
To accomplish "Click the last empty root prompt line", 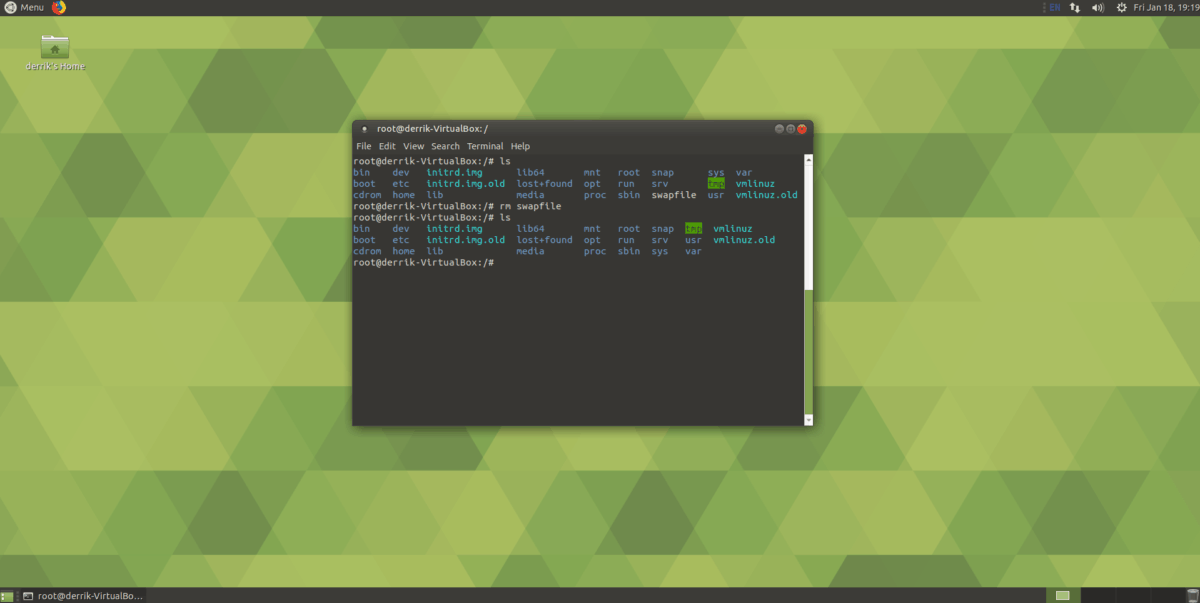I will click(424, 262).
